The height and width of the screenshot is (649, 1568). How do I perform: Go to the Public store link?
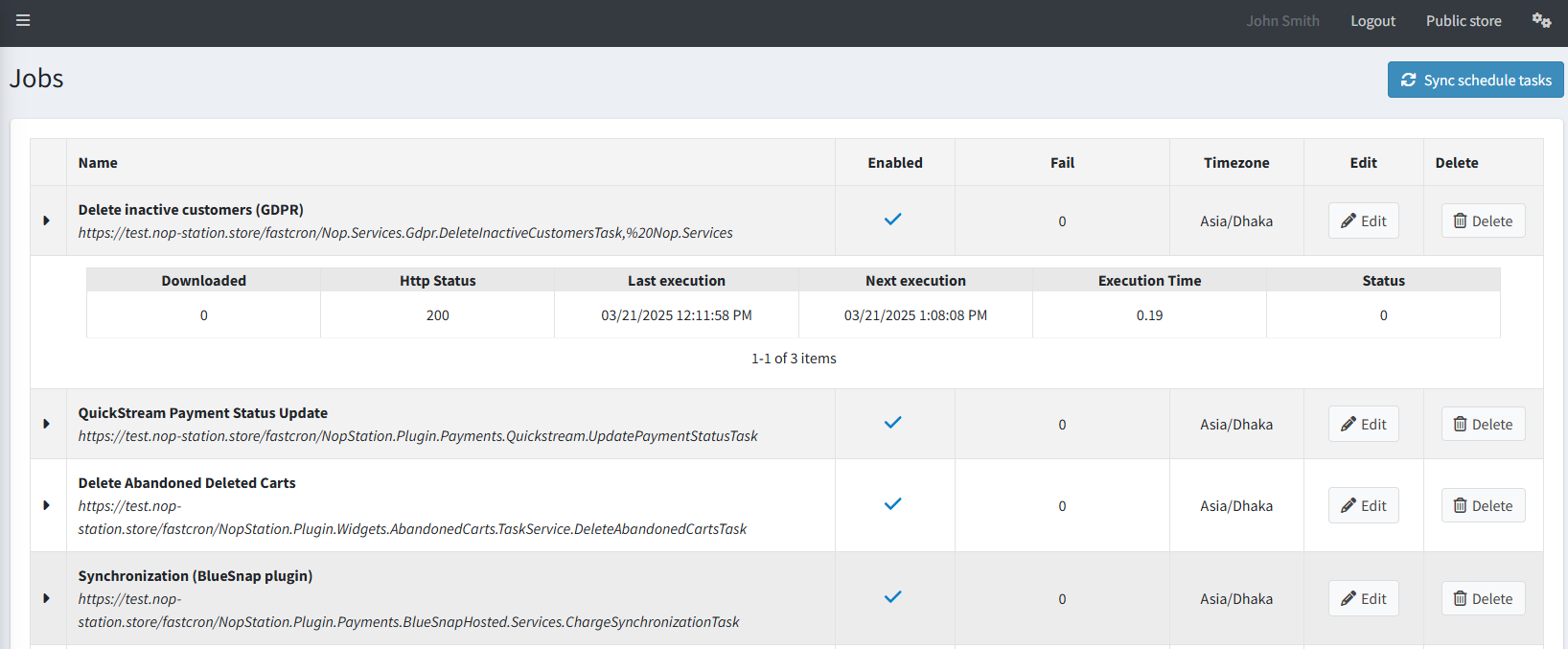(1464, 21)
